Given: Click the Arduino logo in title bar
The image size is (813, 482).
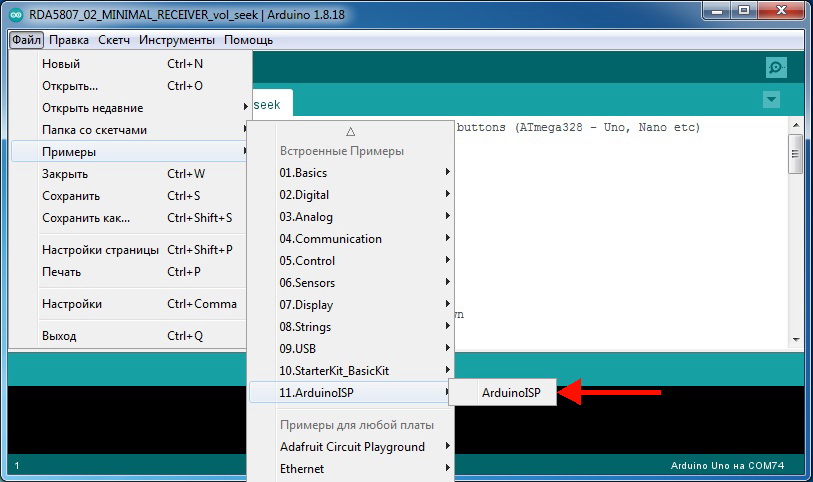Looking at the screenshot, I should point(17,15).
